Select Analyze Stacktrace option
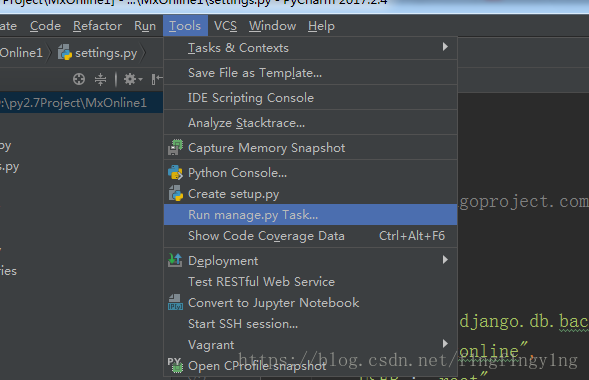The height and width of the screenshot is (380, 589). (x=310, y=123)
